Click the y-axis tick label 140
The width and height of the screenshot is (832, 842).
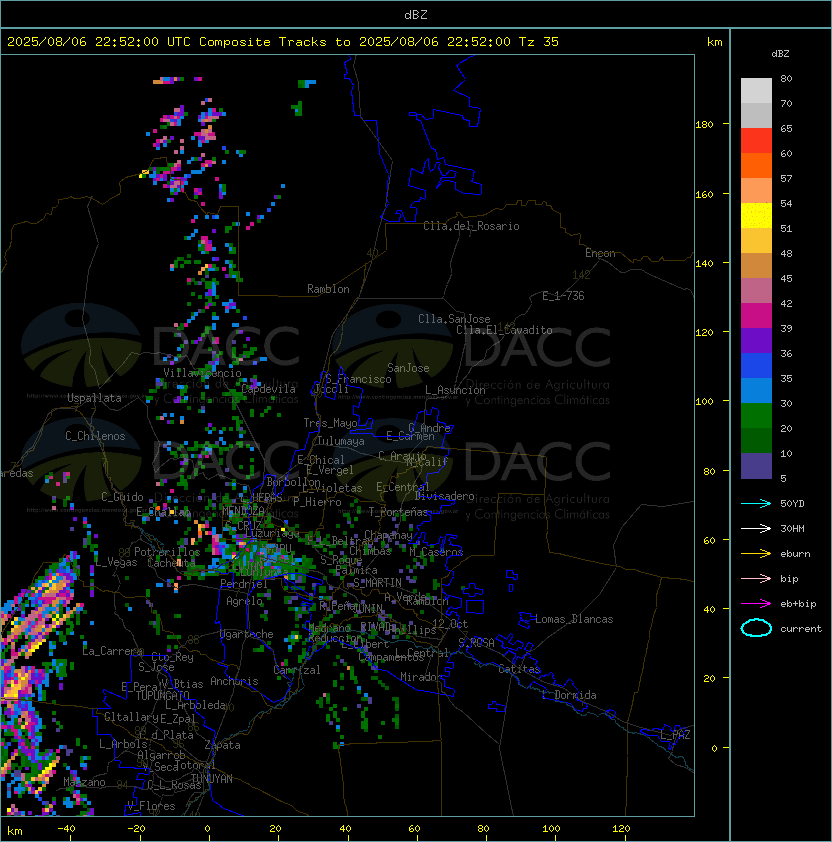(x=704, y=264)
